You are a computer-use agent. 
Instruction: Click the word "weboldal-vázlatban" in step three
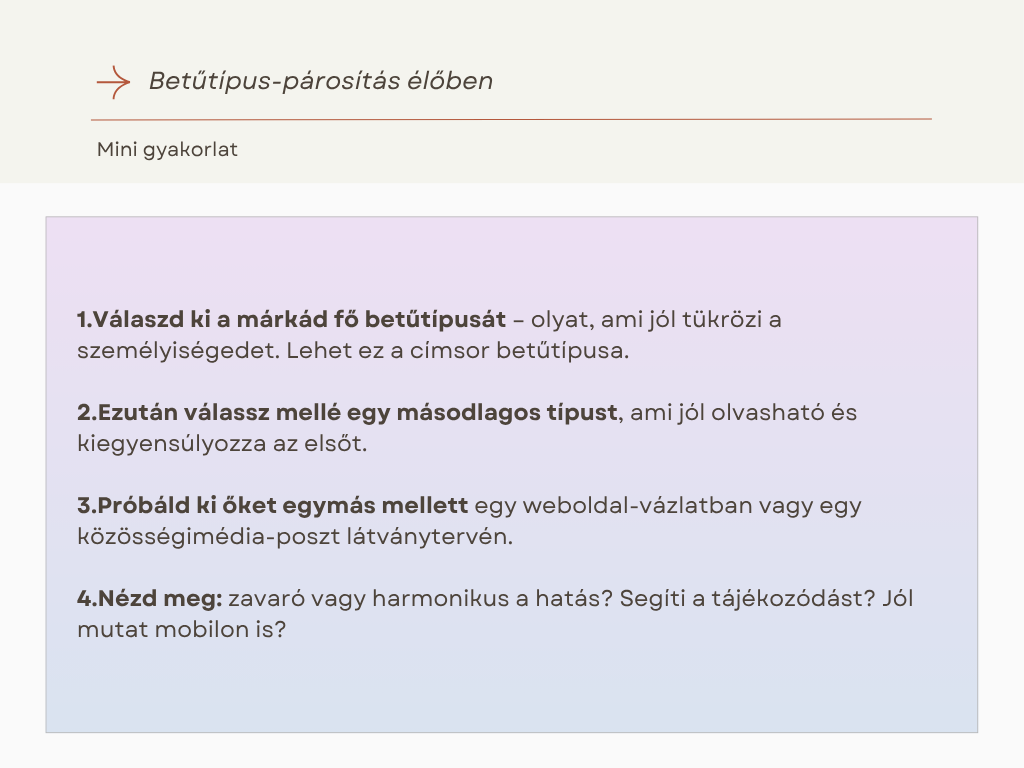(614, 505)
